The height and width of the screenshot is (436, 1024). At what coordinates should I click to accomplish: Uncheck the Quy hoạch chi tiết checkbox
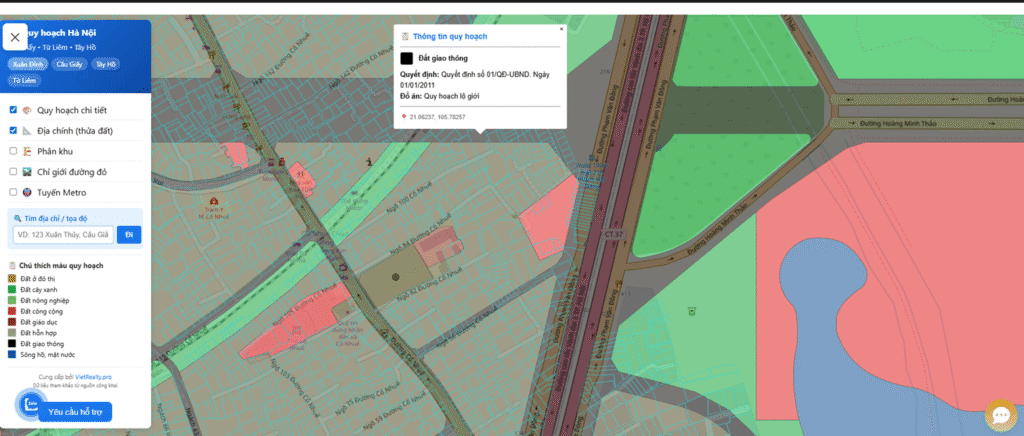(13, 110)
